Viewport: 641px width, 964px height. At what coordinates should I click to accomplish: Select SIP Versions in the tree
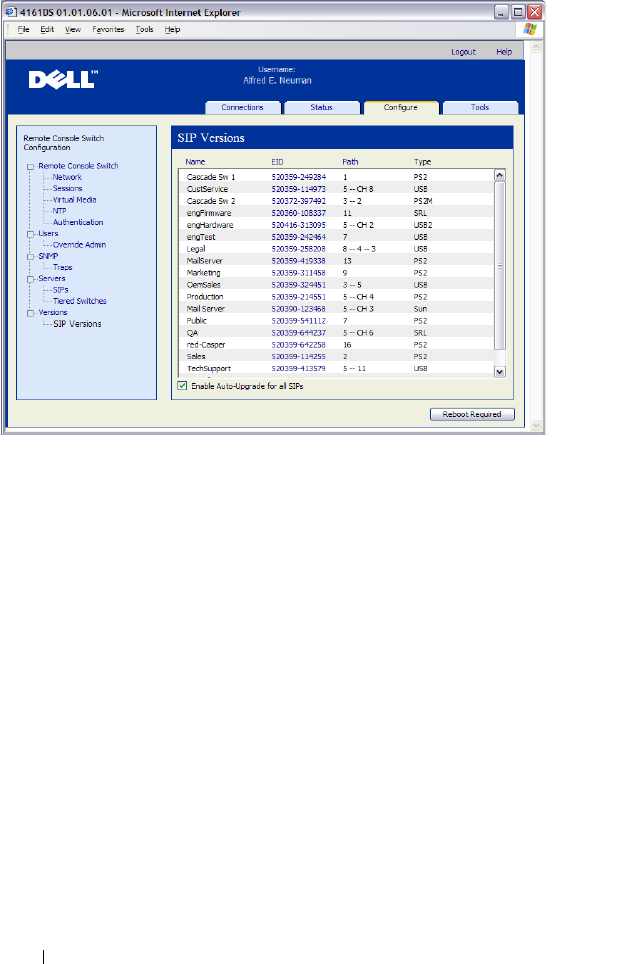(x=77, y=324)
